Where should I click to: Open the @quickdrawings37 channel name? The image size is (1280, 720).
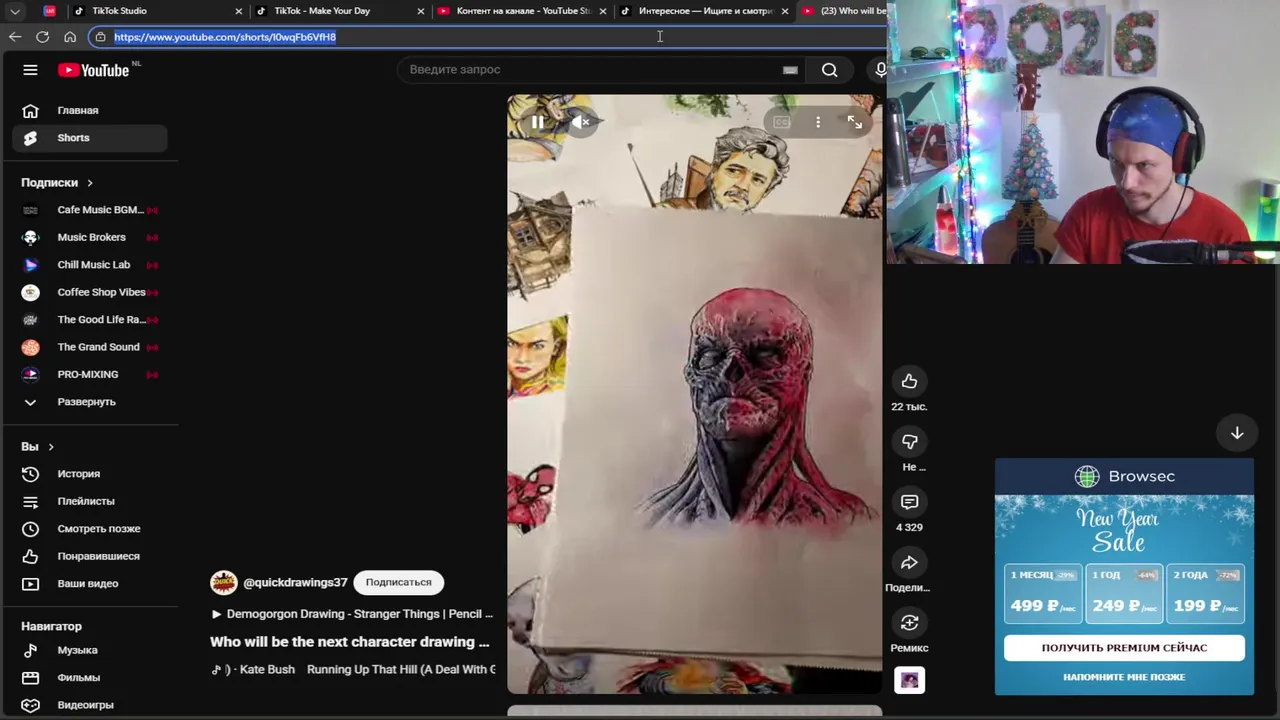click(x=295, y=582)
